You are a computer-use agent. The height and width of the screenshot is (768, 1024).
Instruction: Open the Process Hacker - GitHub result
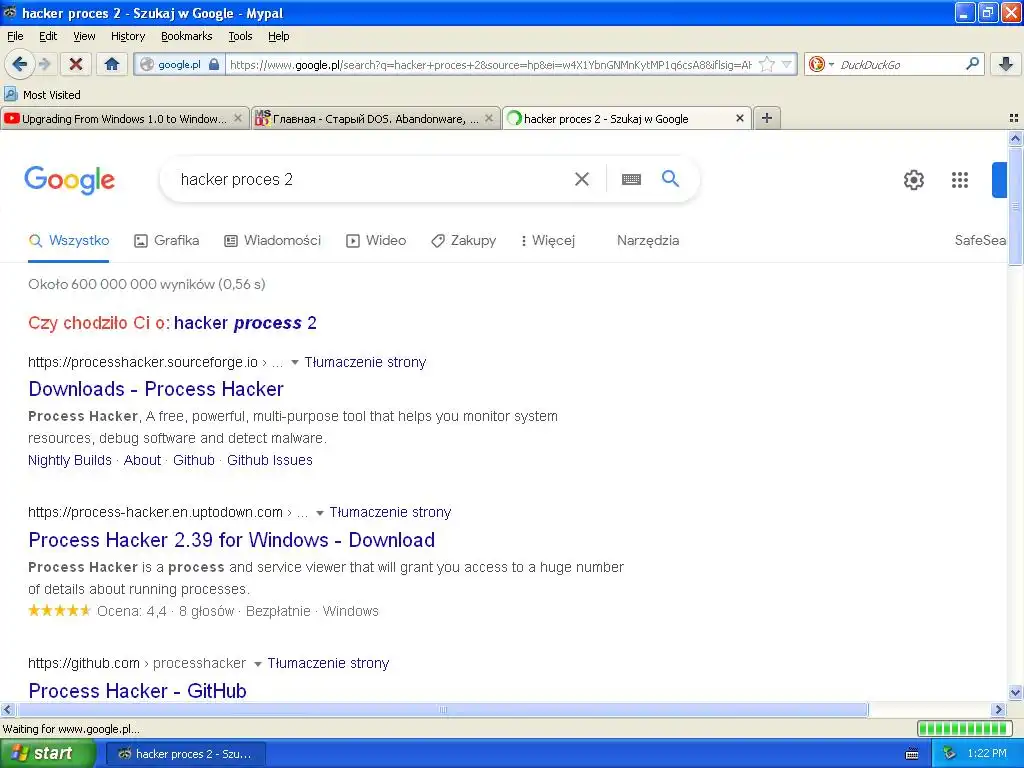pos(137,691)
